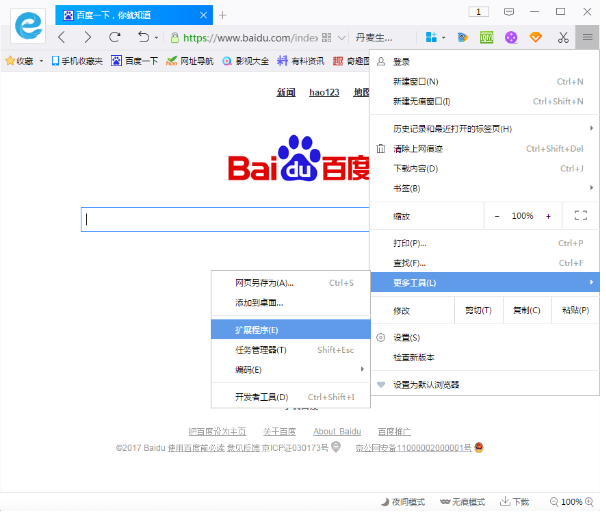Screen dimensions: 606x512
Task: Select 打印(P) menu item
Action: (484, 243)
